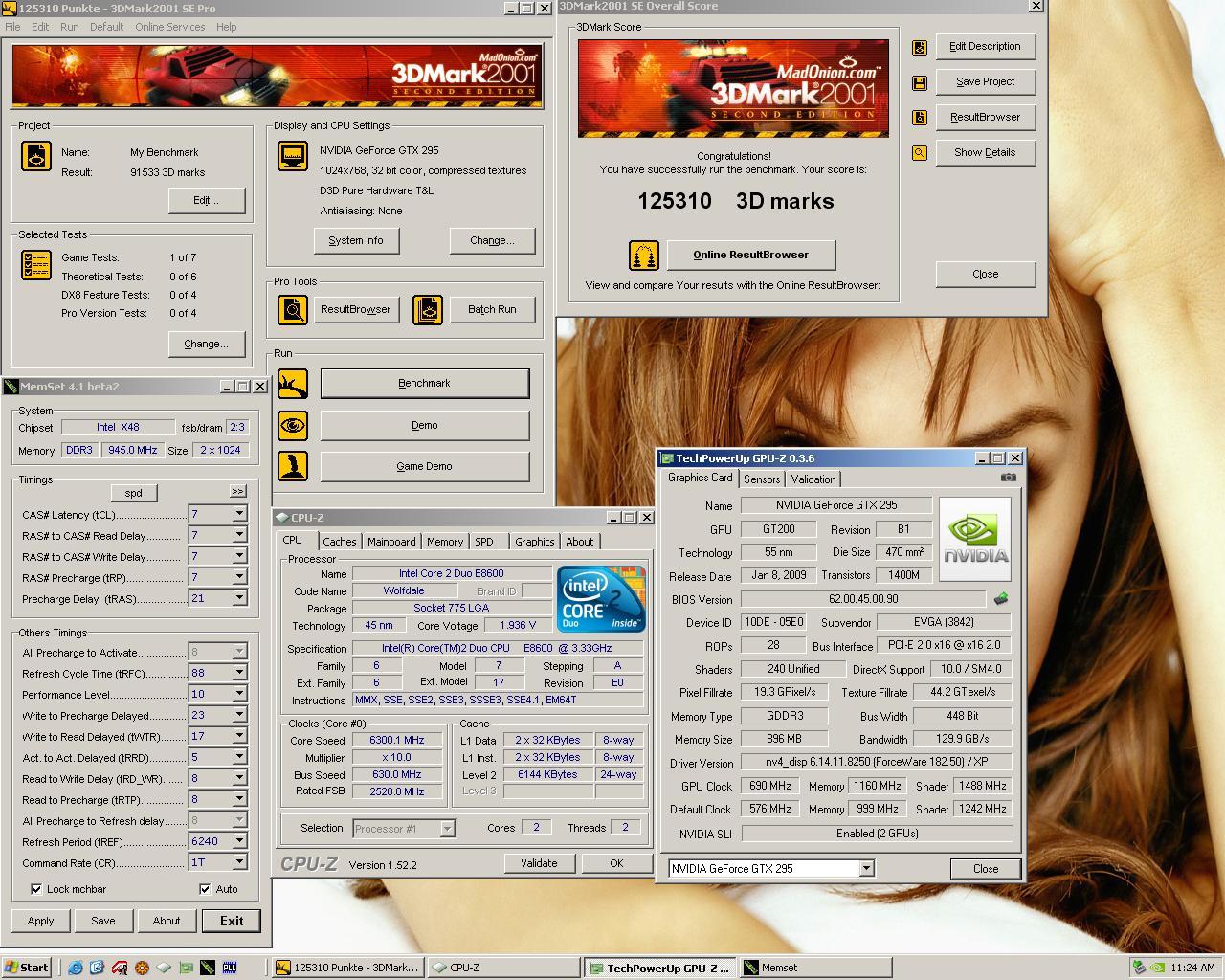Screen dimensions: 1225x980
Task: Click the Benchmark run icon
Action: pyautogui.click(x=293, y=384)
